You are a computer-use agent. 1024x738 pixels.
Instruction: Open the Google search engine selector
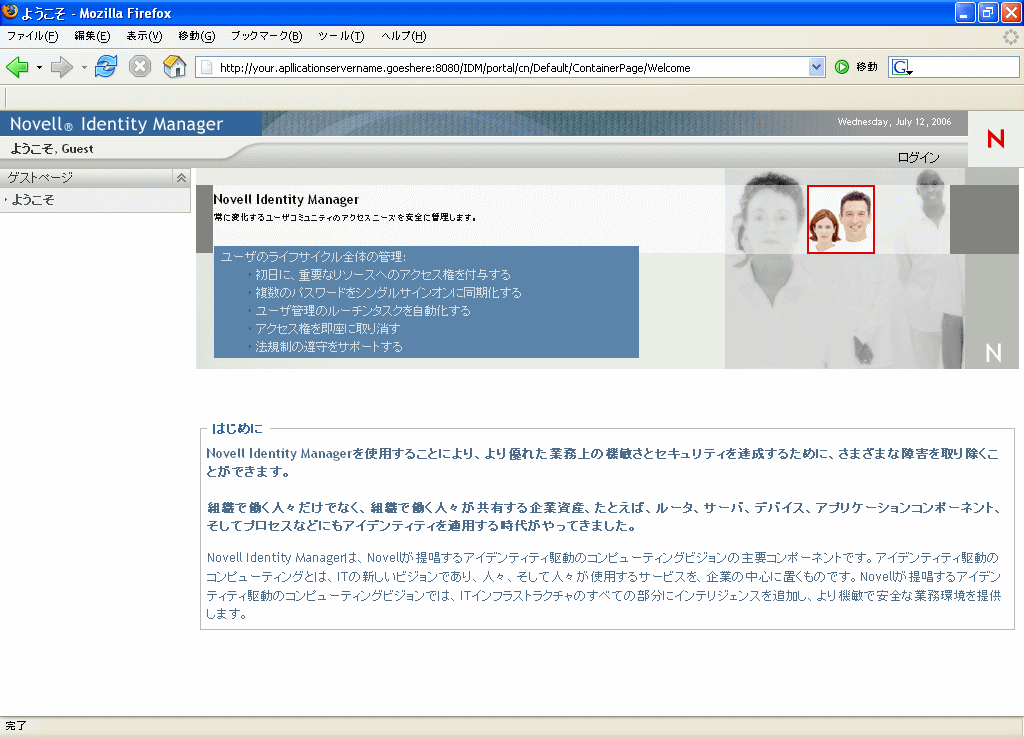pos(902,67)
